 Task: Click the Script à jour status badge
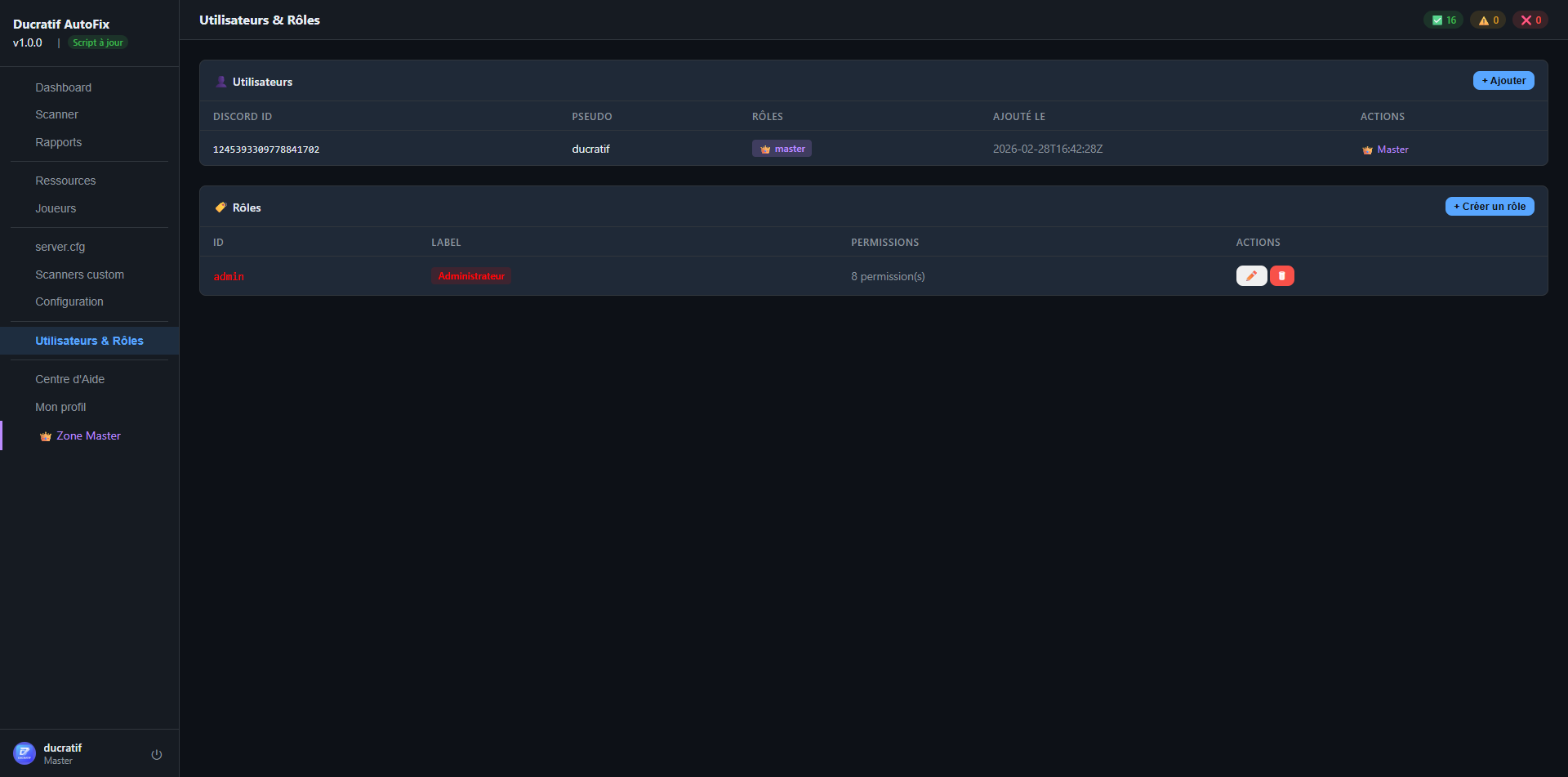coord(97,42)
